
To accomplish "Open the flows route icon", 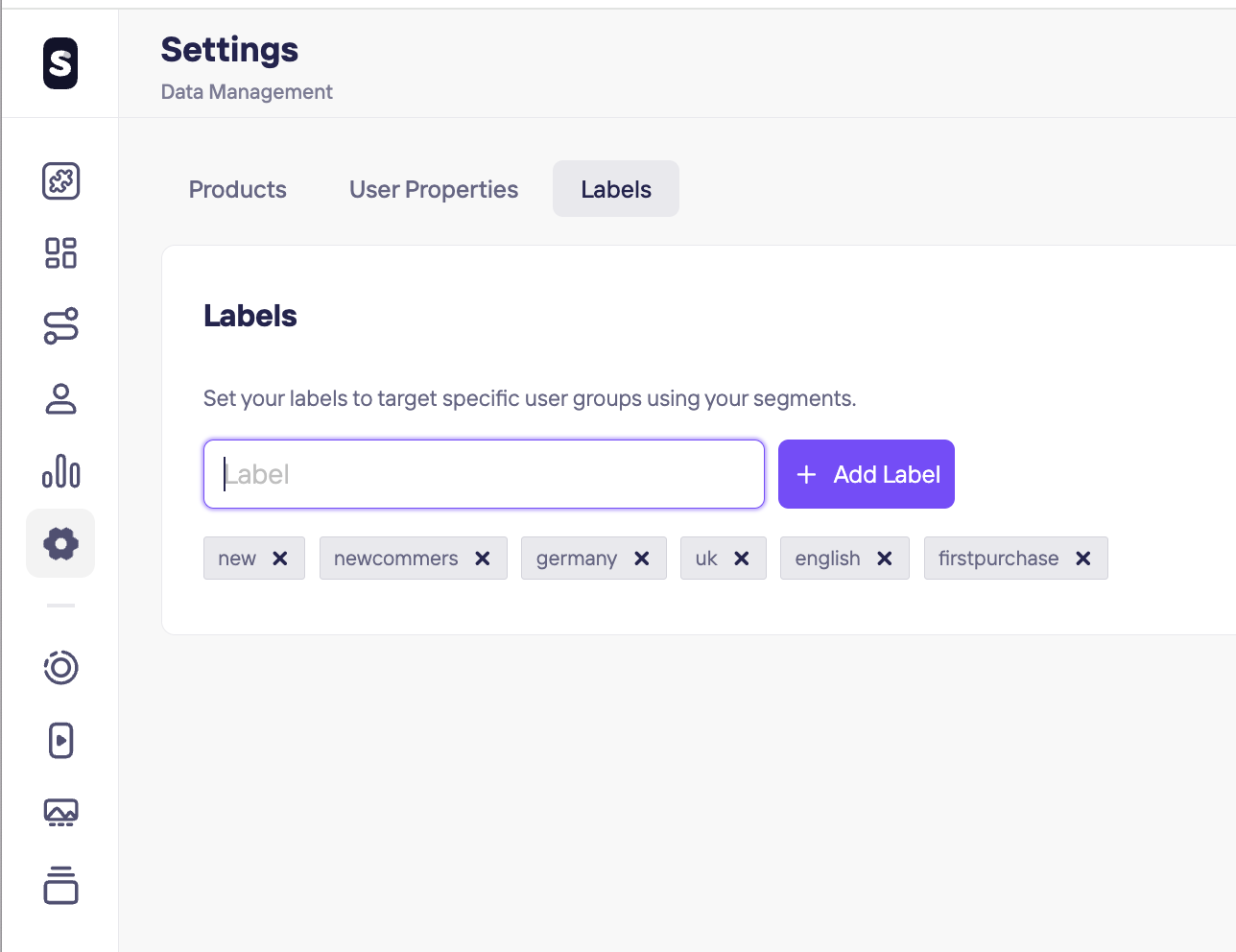I will 60,325.
